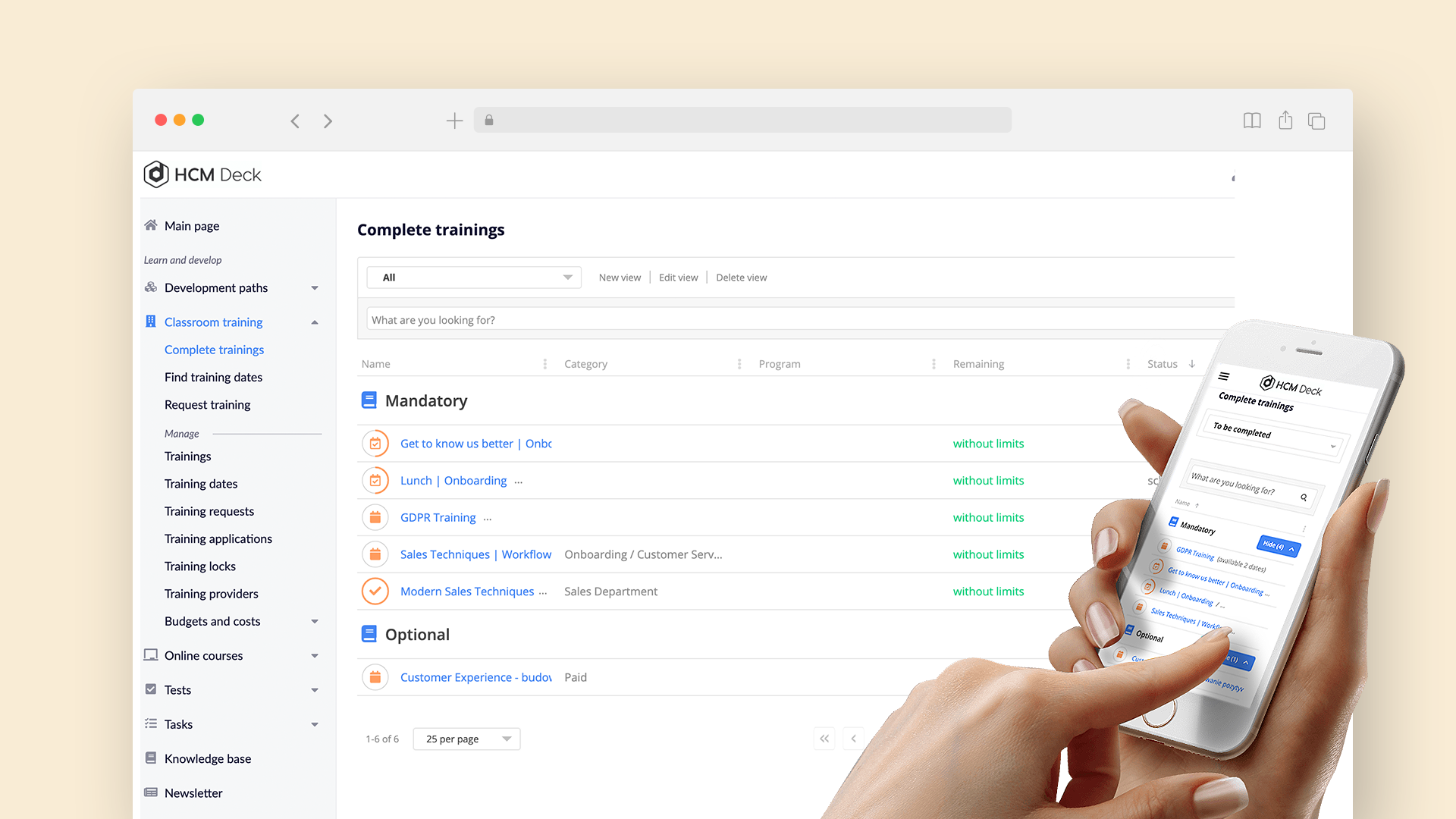
Task: Open To be completed dropdown on phone
Action: pos(1273,435)
